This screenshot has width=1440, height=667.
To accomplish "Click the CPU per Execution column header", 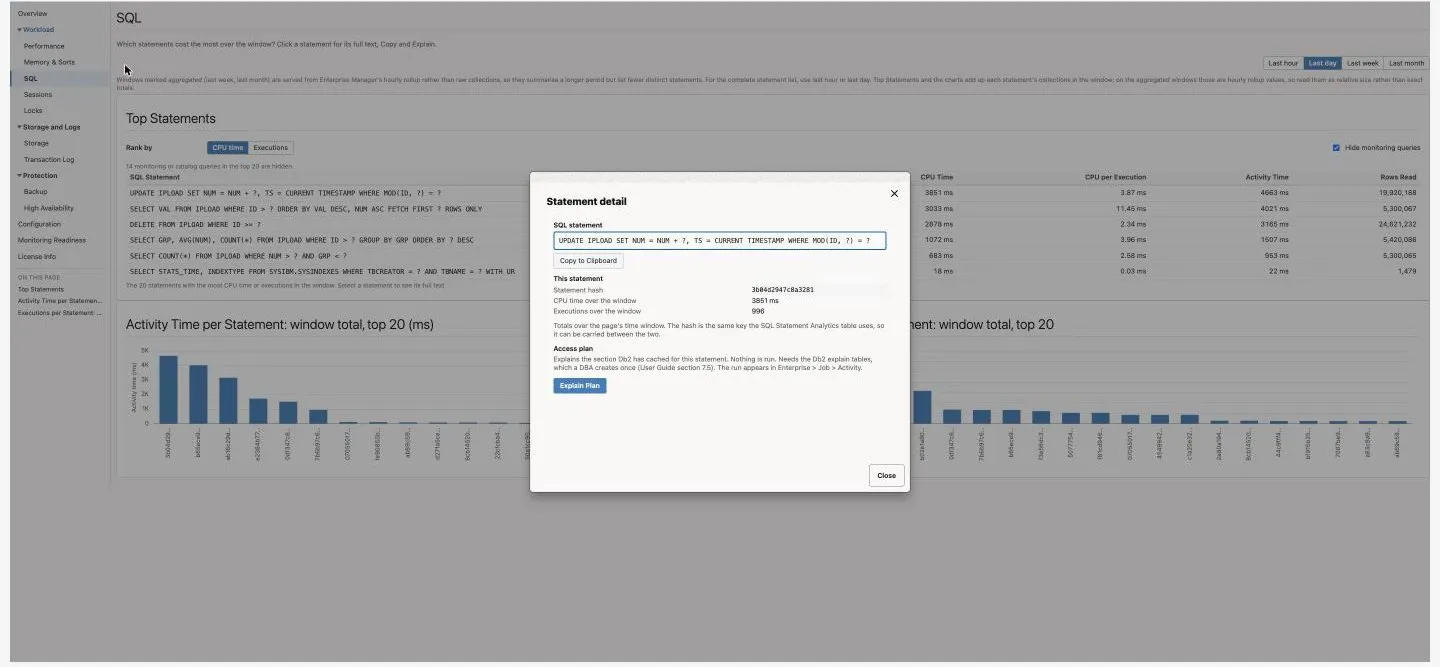I will coord(1115,177).
